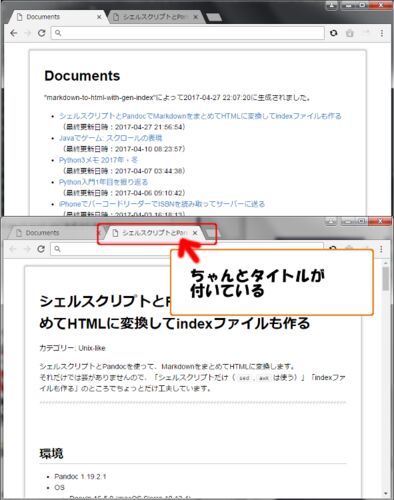This screenshot has height=500, width=394.
Task: Open the Python3メモ 2017年・冬 link
Action: click(98, 160)
